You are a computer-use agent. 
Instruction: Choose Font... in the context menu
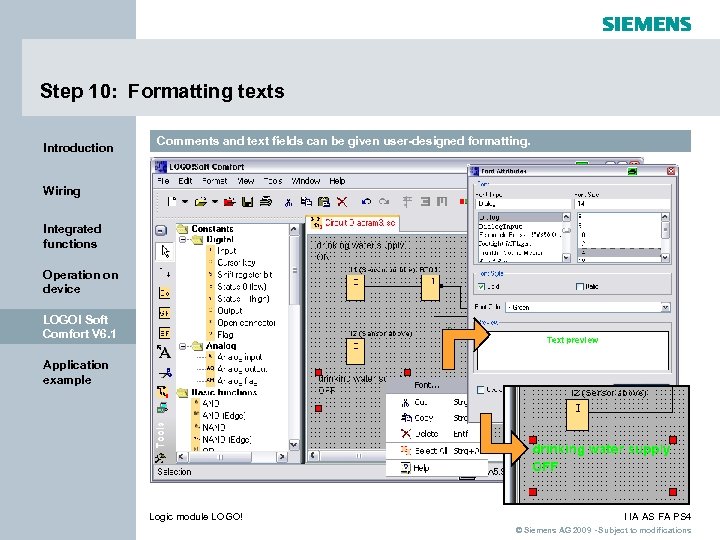coord(427,385)
